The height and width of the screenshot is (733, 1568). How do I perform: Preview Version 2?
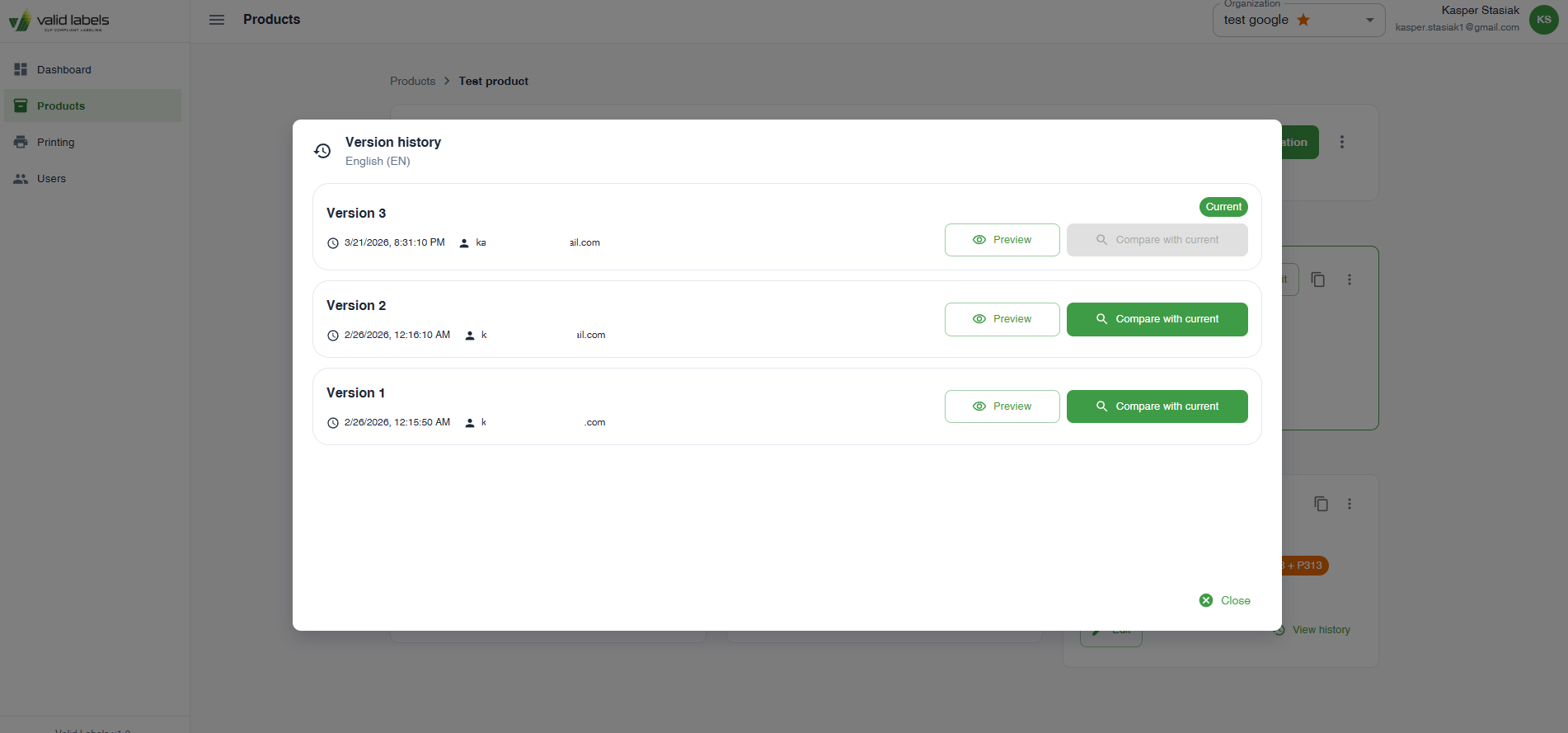click(1002, 319)
